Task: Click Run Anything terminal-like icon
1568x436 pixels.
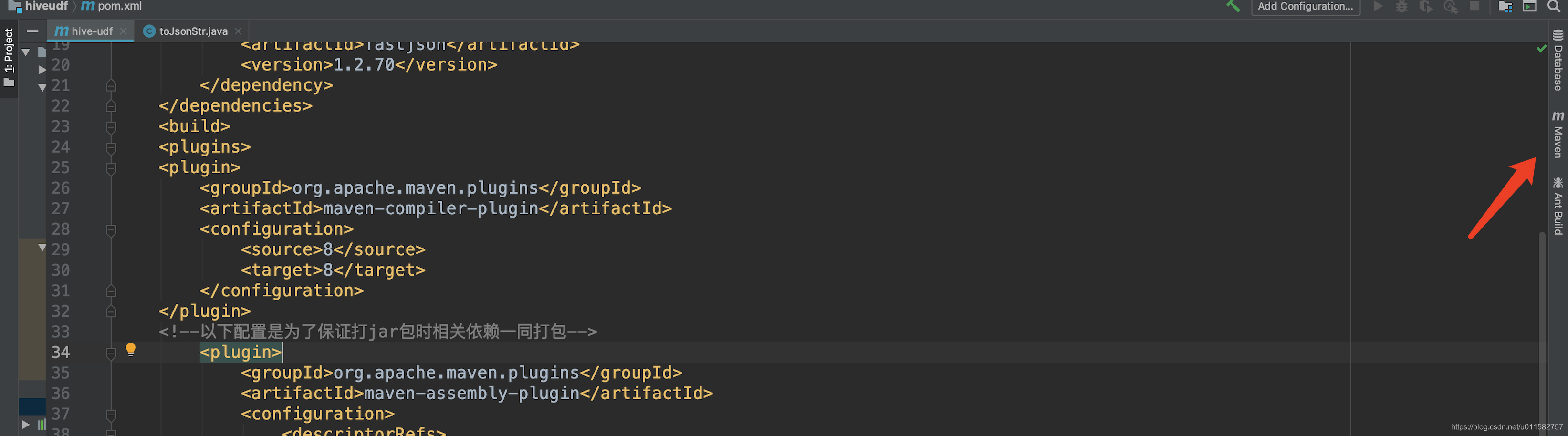Action: [x=1530, y=6]
